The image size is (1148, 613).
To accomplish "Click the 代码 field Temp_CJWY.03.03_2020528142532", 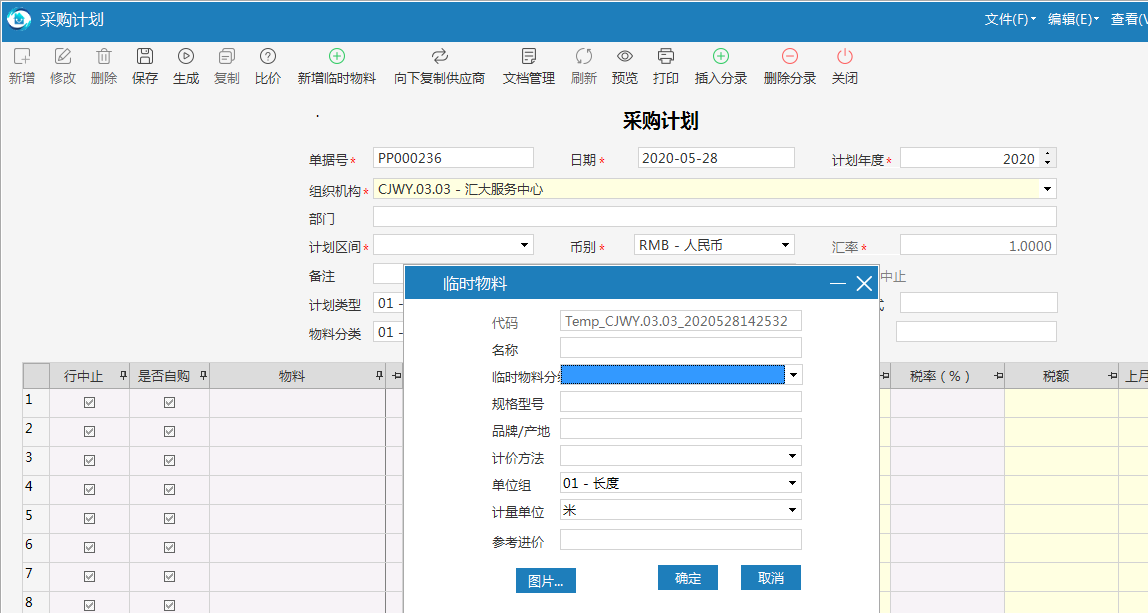I will pos(681,321).
